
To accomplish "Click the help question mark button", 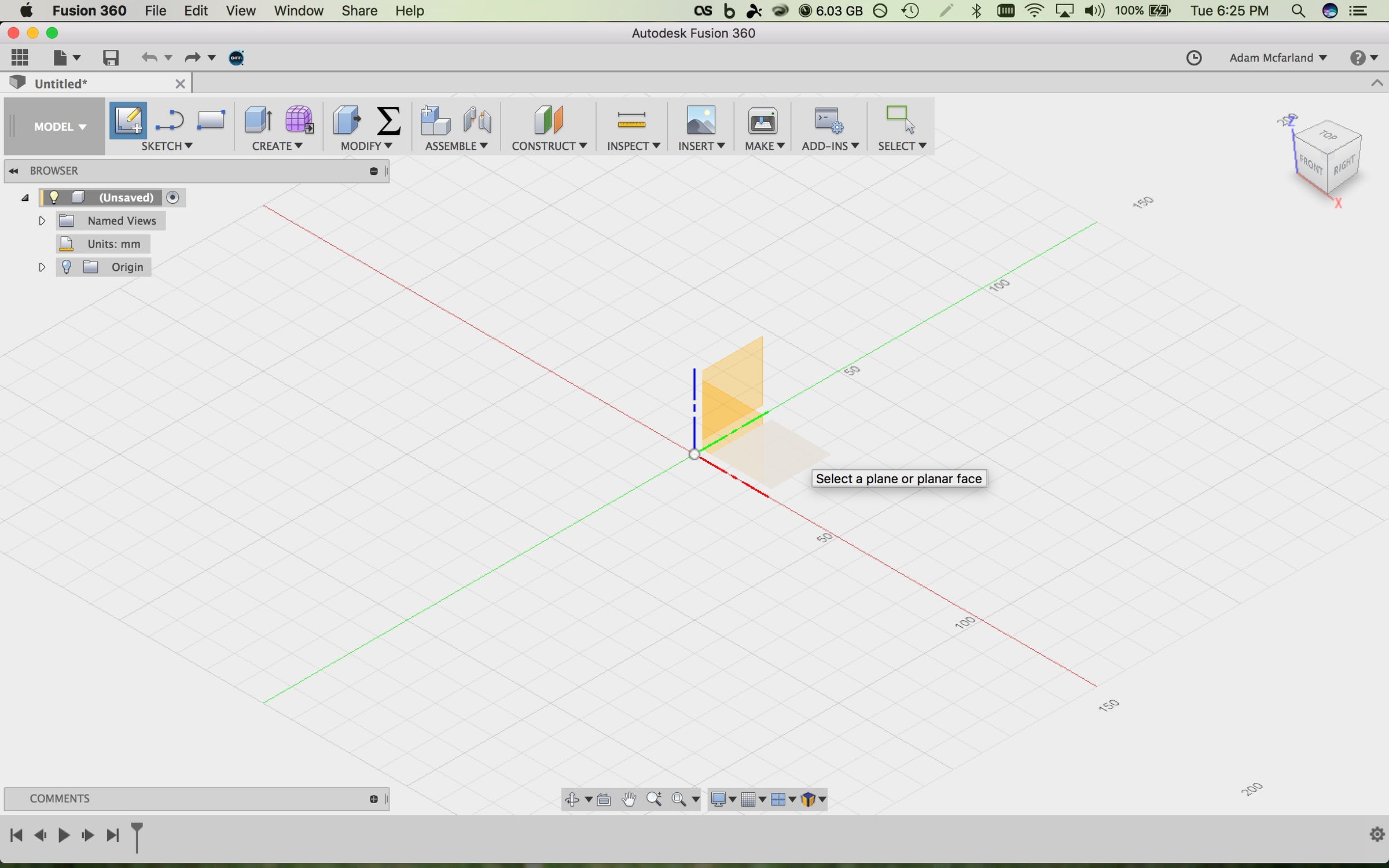I will 1358,57.
